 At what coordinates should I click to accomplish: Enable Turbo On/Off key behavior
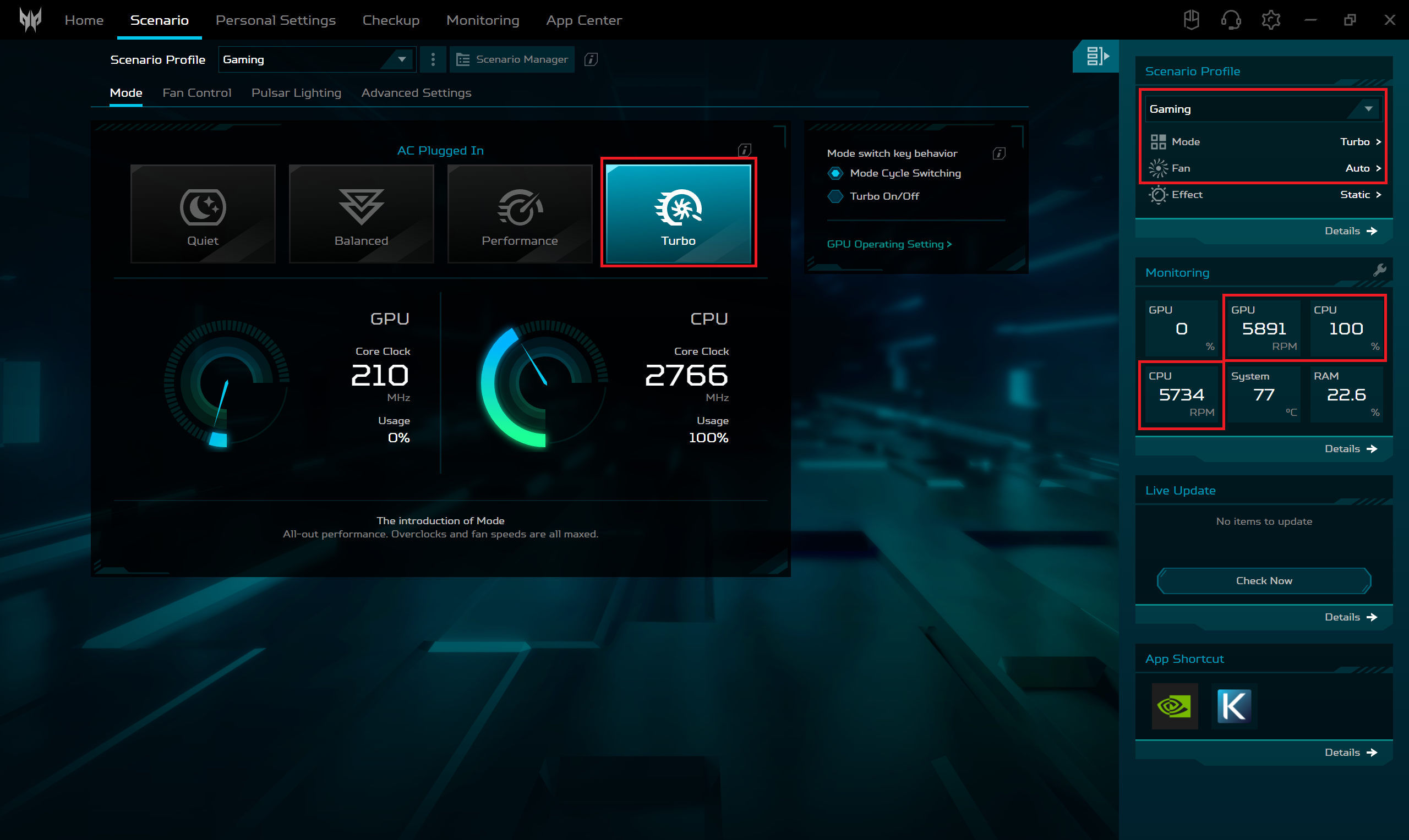click(x=835, y=196)
